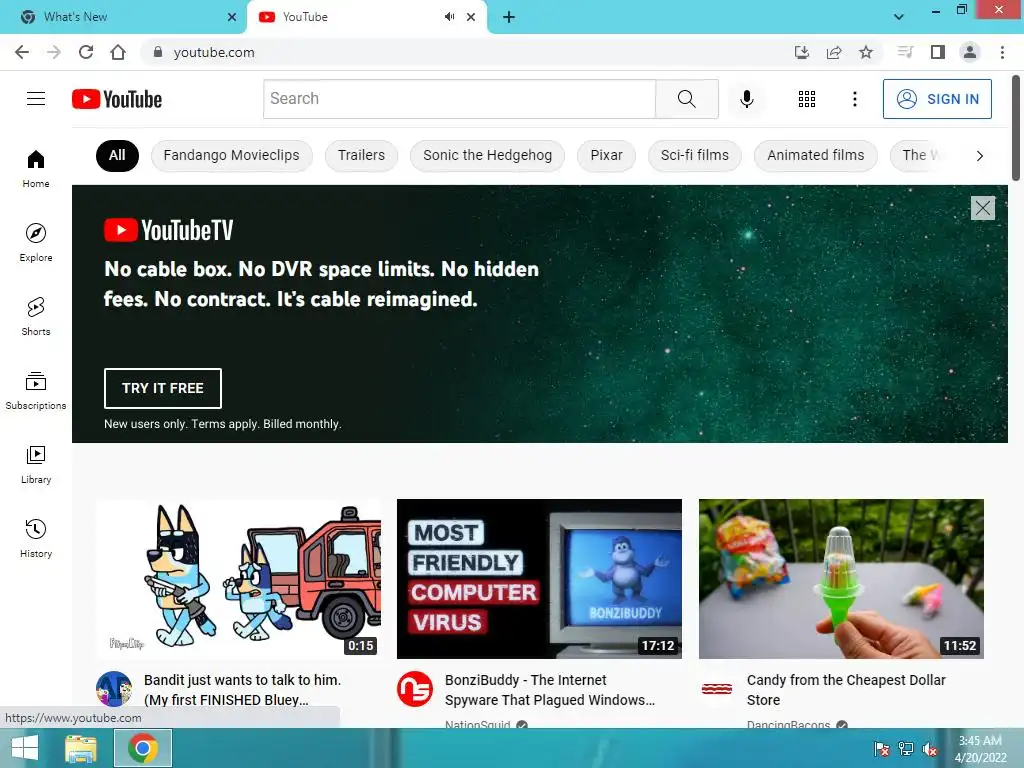Select the Animated films chip
Image resolution: width=1024 pixels, height=768 pixels.
pyautogui.click(x=815, y=155)
